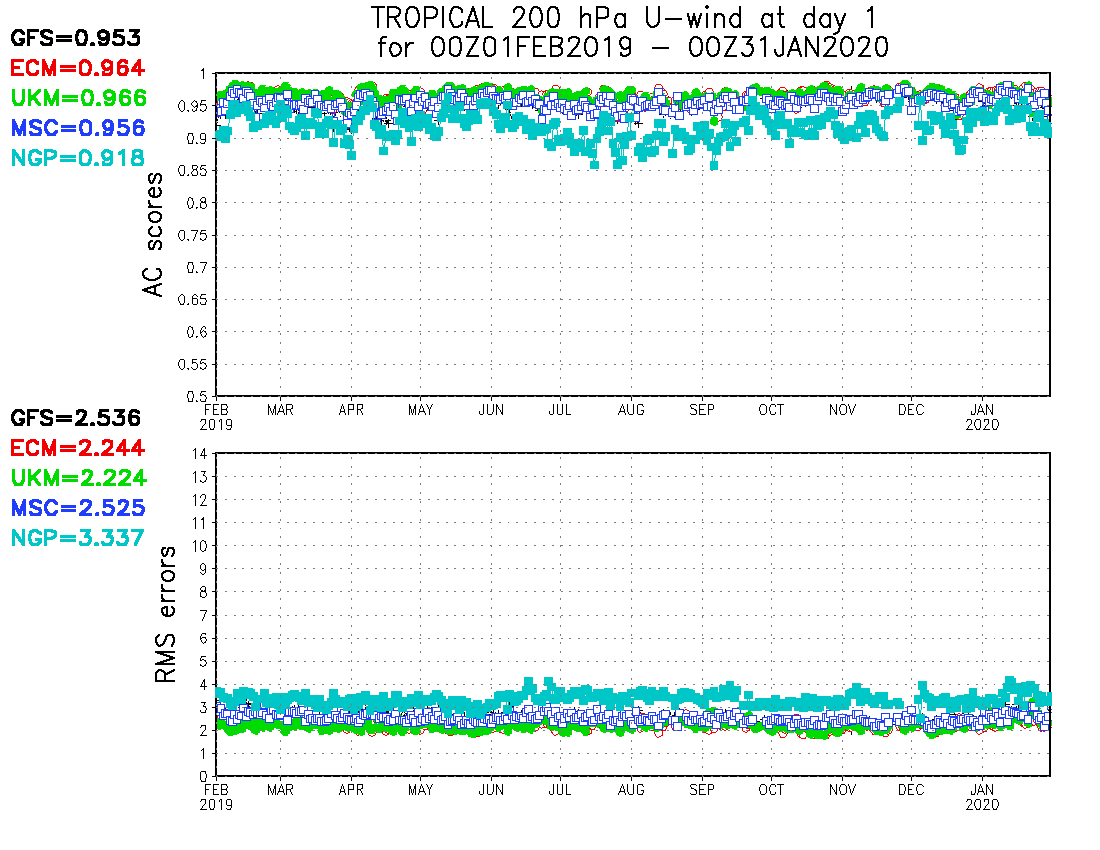The image size is (1100, 850).
Task: Click 'MAY' label under the RMS errors chart
Action: 420,790
